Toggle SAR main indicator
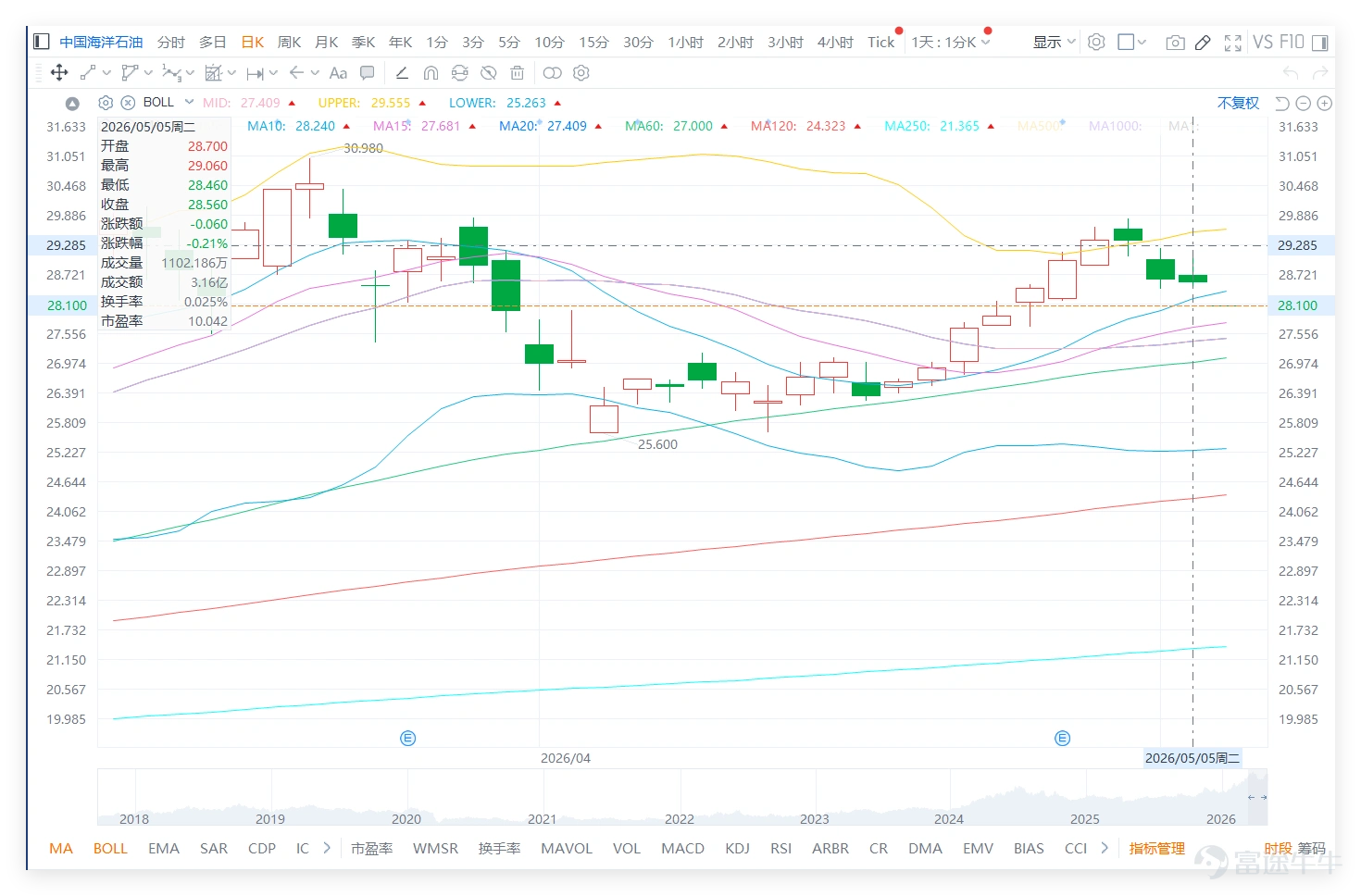The width and height of the screenshot is (1361, 896). [214, 848]
